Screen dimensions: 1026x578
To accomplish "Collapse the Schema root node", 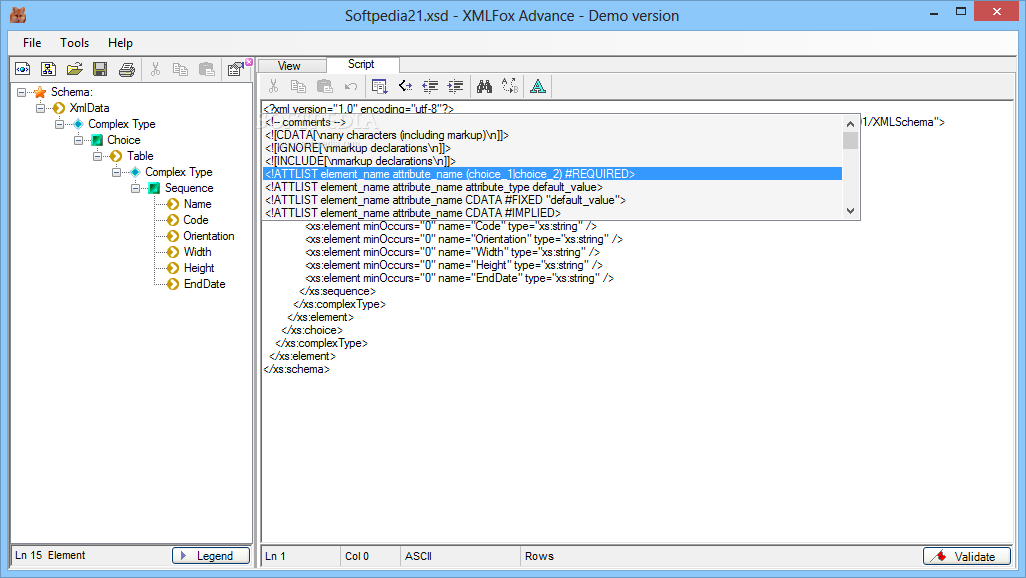I will [22, 92].
